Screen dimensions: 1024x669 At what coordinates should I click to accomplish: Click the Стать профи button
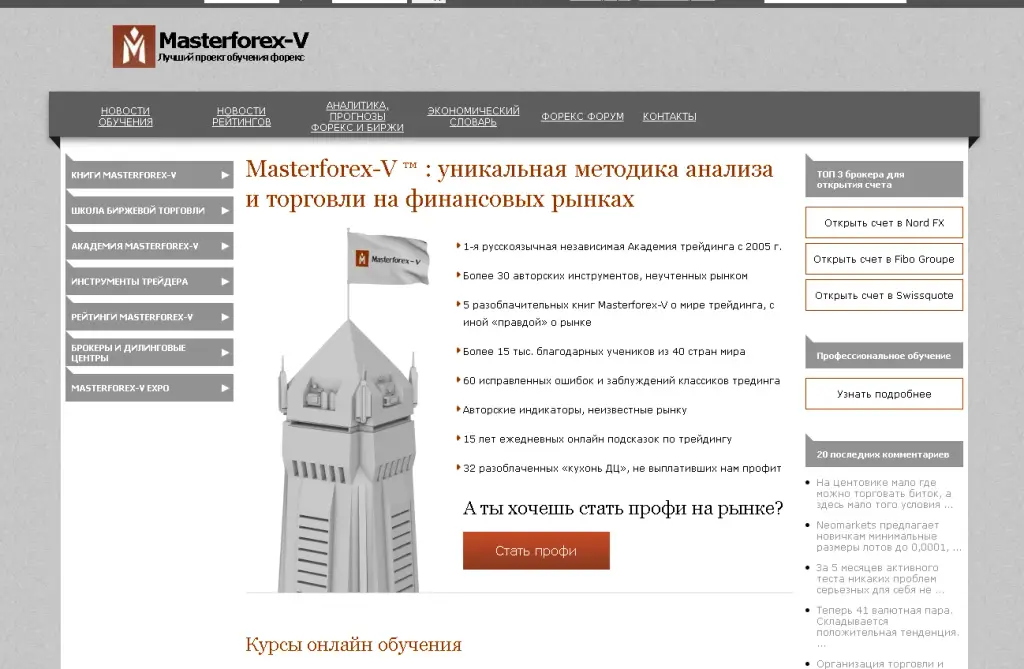[536, 551]
